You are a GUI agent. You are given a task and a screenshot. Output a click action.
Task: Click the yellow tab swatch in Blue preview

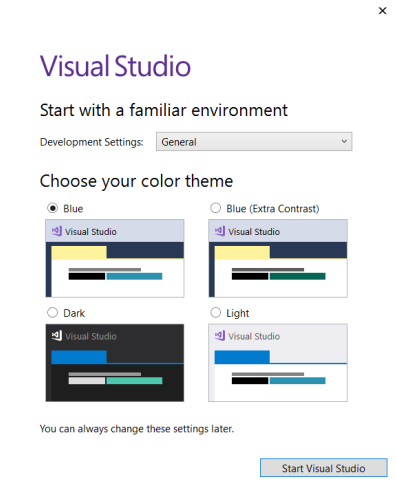coord(79,253)
